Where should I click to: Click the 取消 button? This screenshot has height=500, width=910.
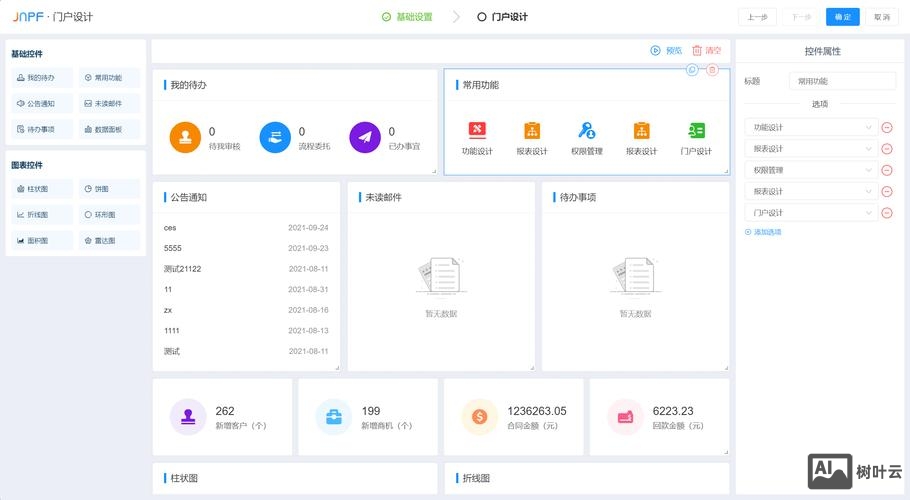click(x=882, y=17)
